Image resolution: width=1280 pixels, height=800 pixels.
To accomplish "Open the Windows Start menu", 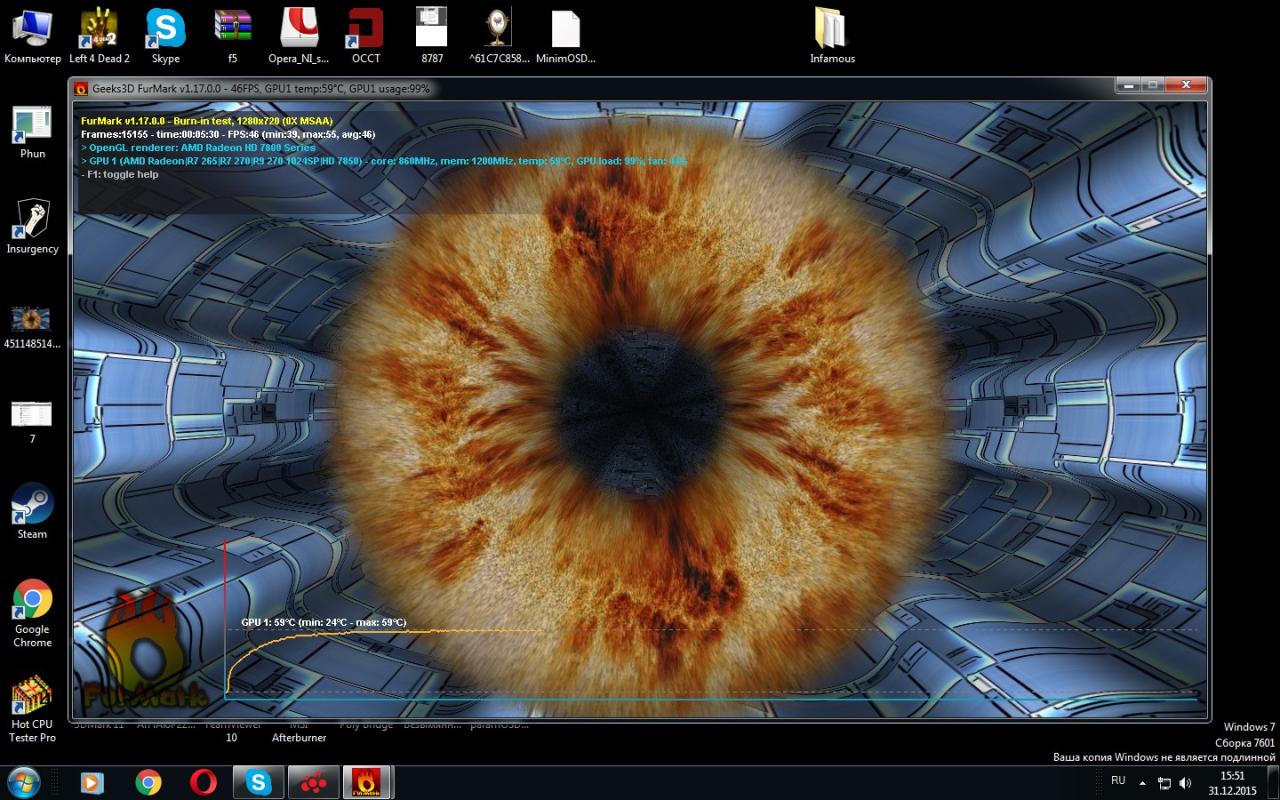I will click(23, 781).
